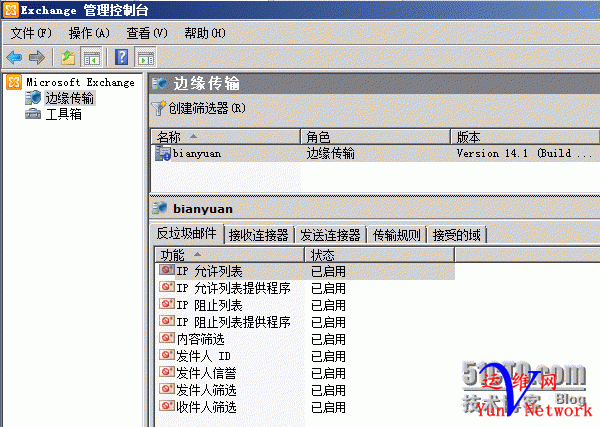Click 已启用 status of 内容筛选
This screenshot has width=600, height=427.
328,339
